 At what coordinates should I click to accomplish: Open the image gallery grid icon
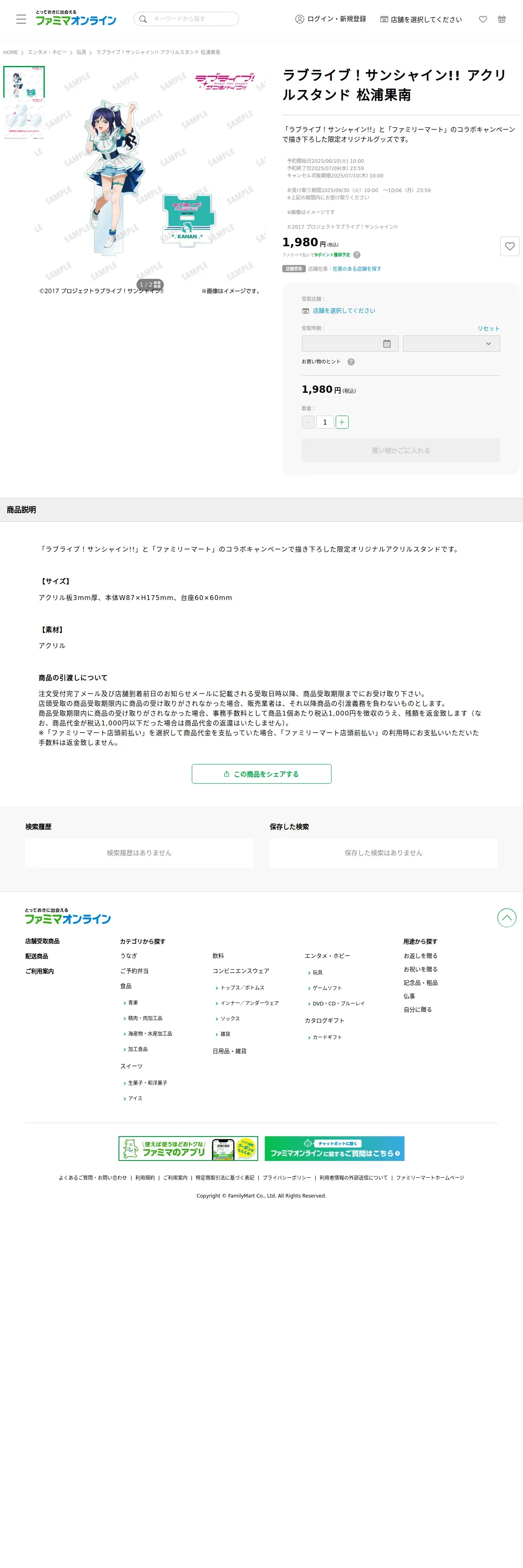click(157, 284)
